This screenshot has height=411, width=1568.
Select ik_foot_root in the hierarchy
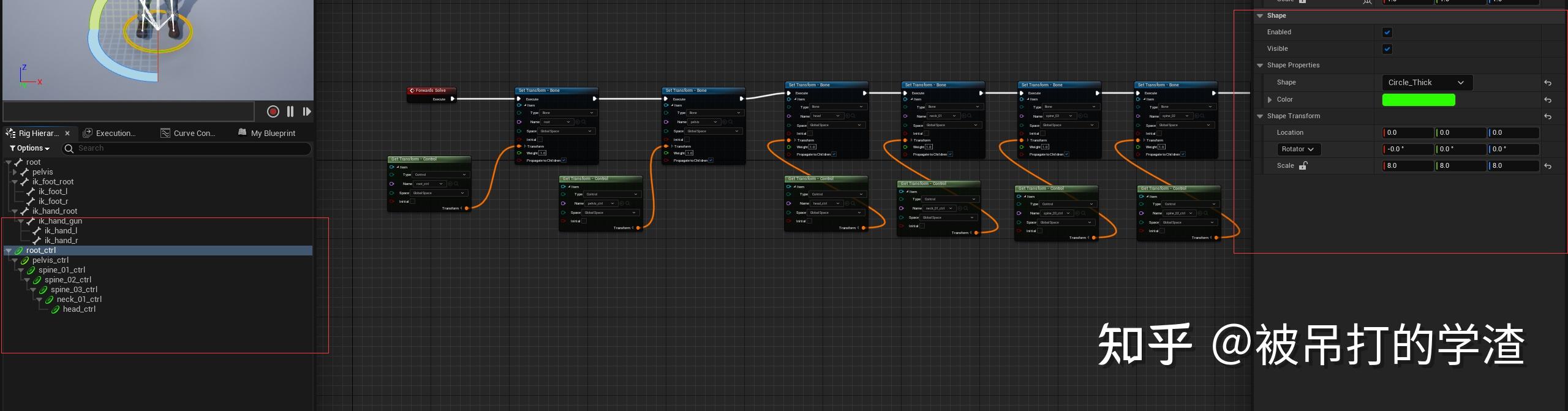[53, 182]
